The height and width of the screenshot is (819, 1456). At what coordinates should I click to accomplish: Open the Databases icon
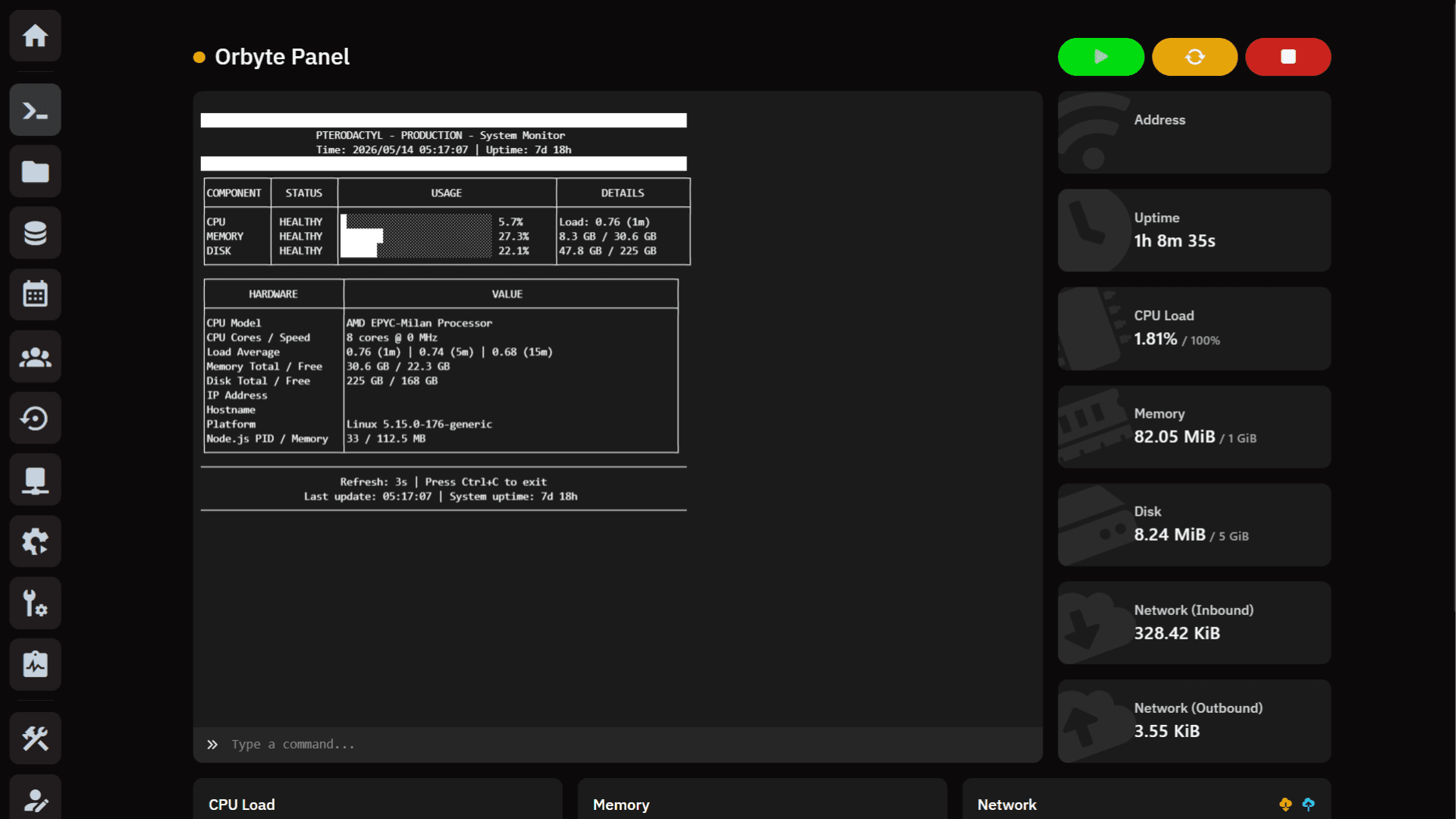click(x=35, y=233)
